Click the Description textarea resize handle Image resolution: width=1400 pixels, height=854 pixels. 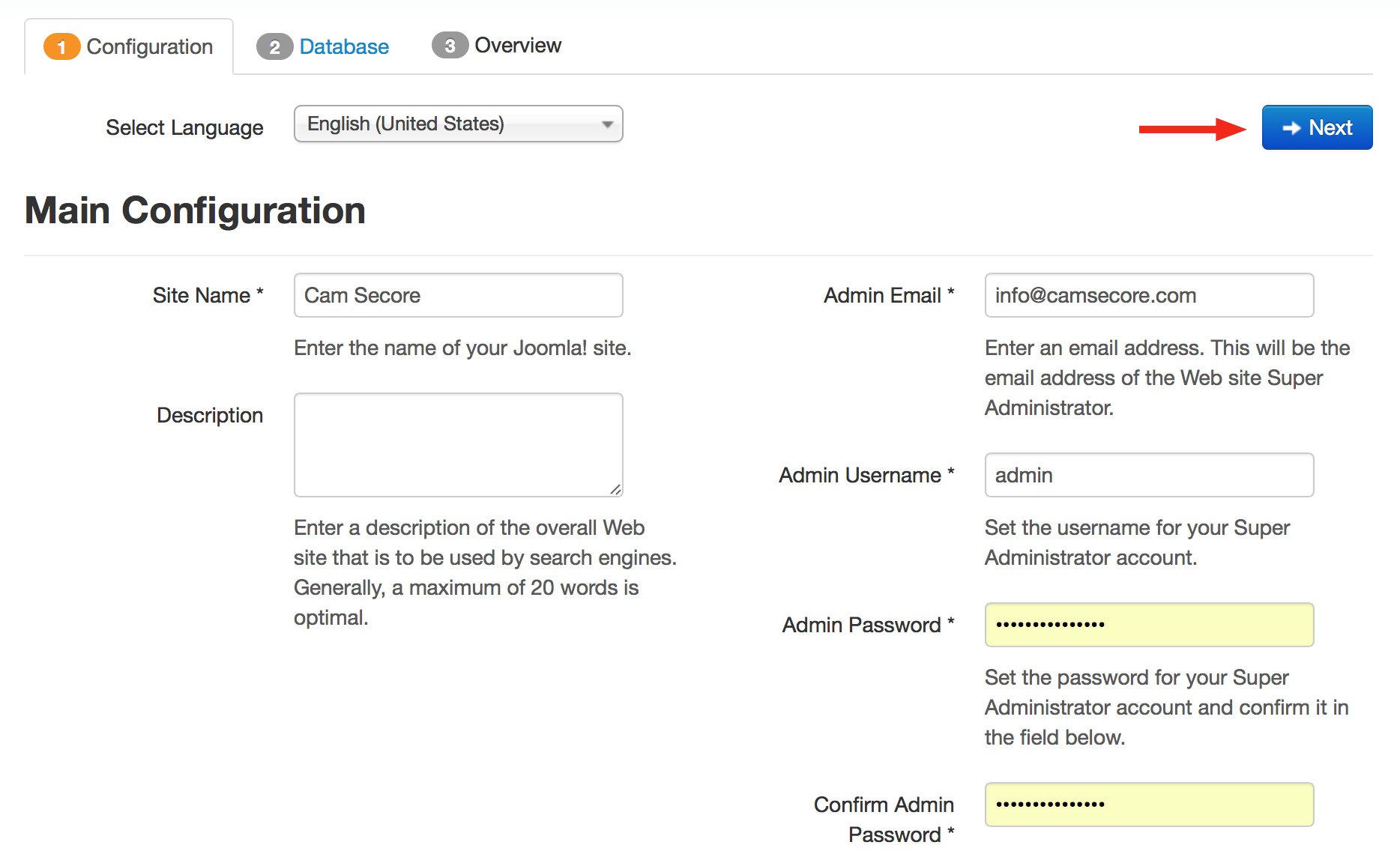click(x=615, y=489)
